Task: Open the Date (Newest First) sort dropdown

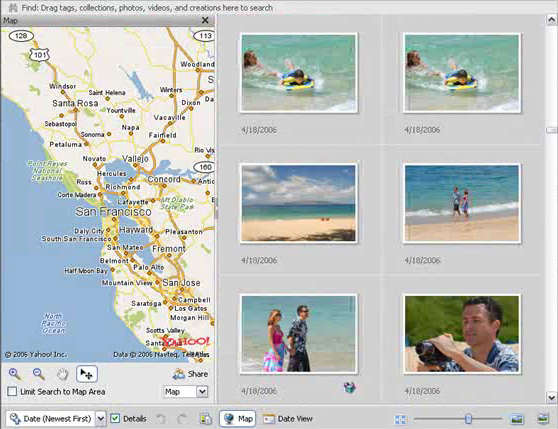Action: pos(101,419)
